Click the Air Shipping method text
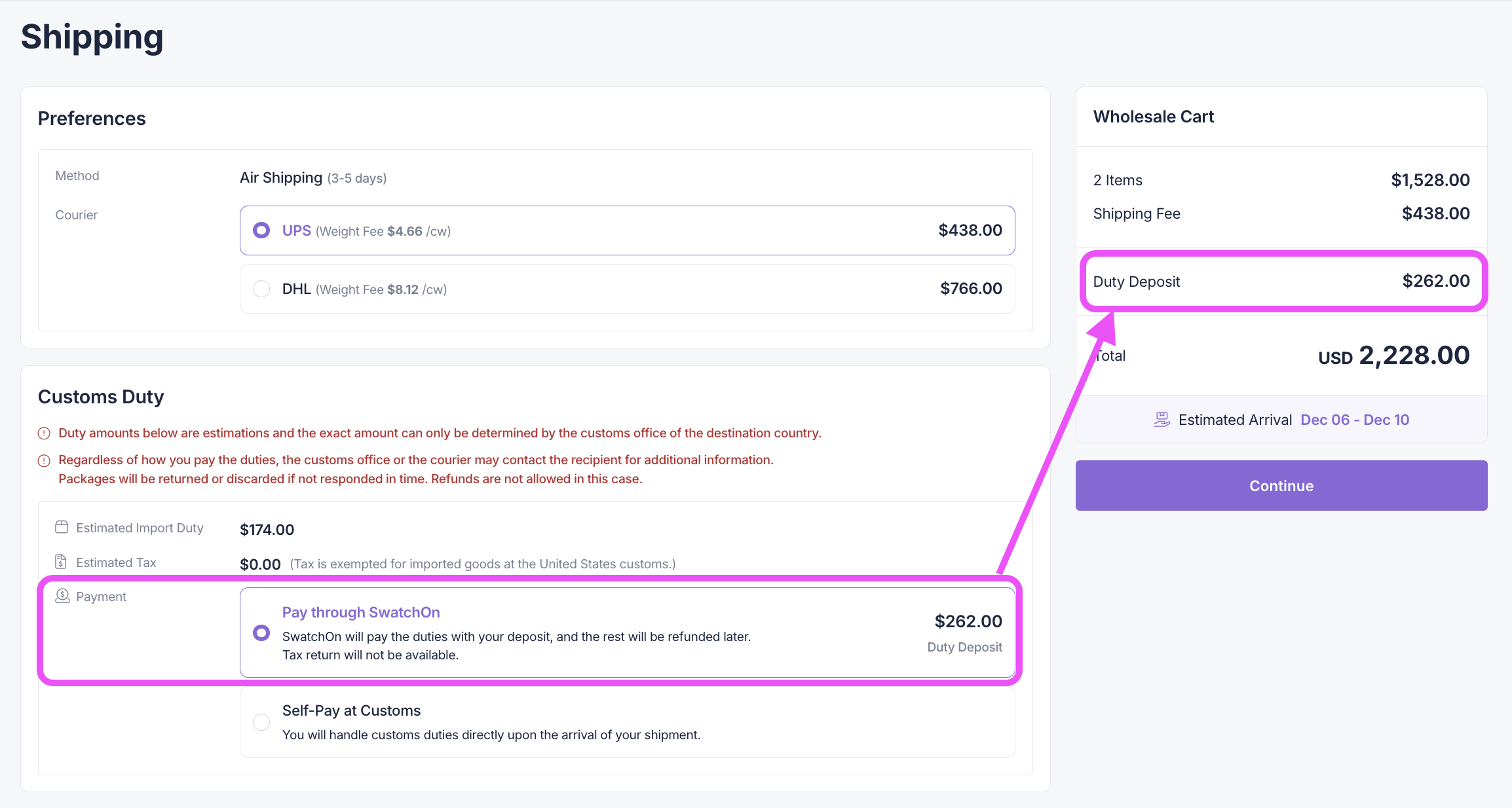This screenshot has height=808, width=1512. (281, 177)
